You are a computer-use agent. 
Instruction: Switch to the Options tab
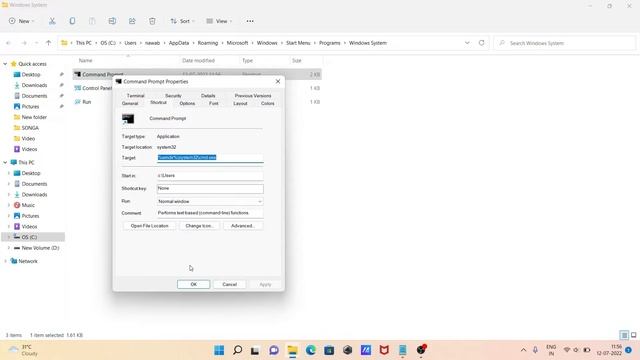tap(187, 104)
